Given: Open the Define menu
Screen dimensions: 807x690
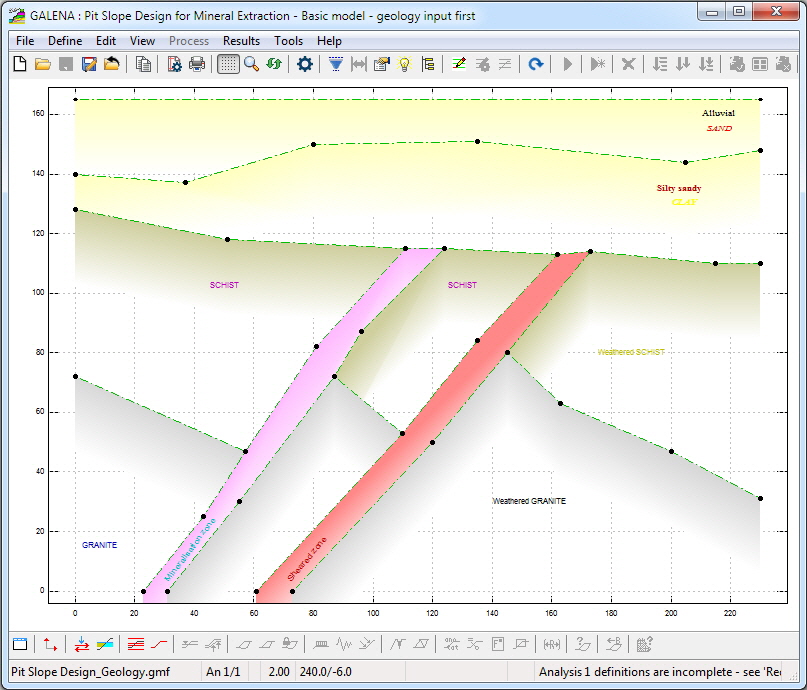Looking at the screenshot, I should [65, 41].
